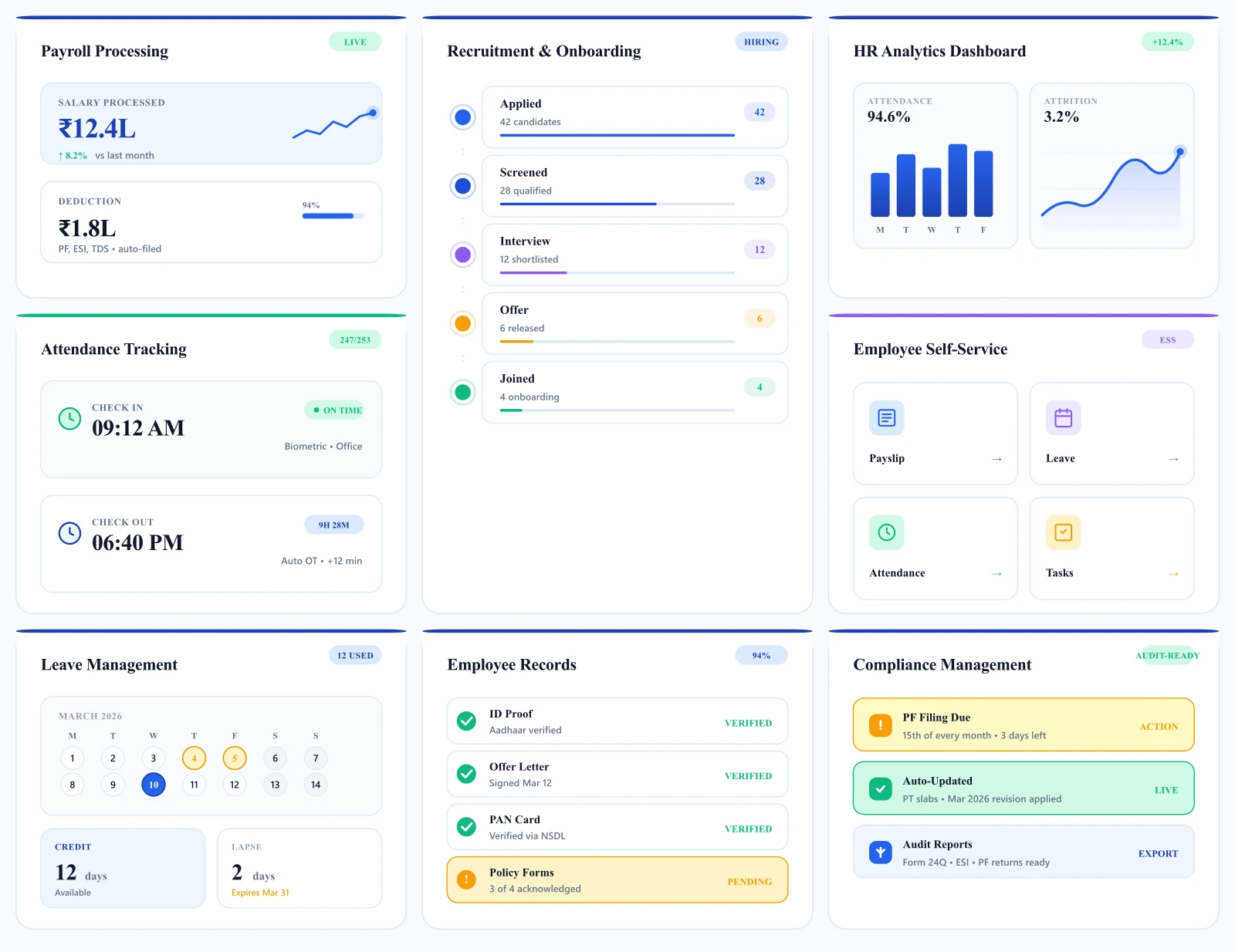Viewport: 1235px width, 952px height.
Task: Click the Audit Reports blue icon
Action: click(x=881, y=852)
